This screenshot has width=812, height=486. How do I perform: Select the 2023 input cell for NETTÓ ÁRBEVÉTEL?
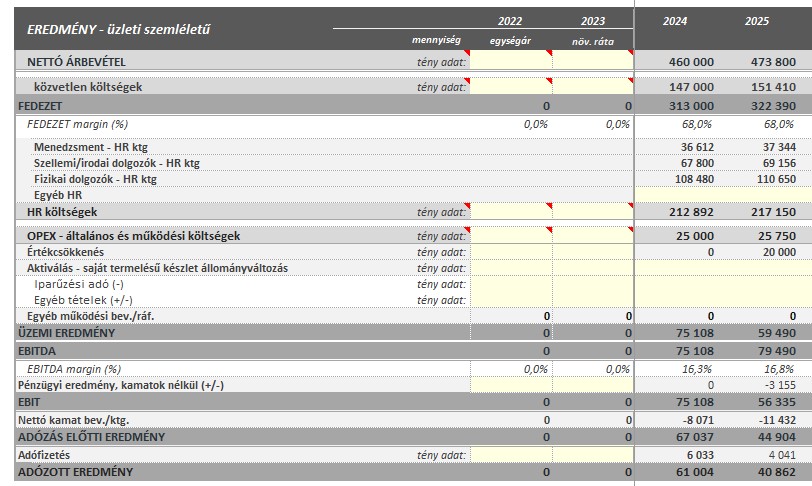click(x=593, y=62)
